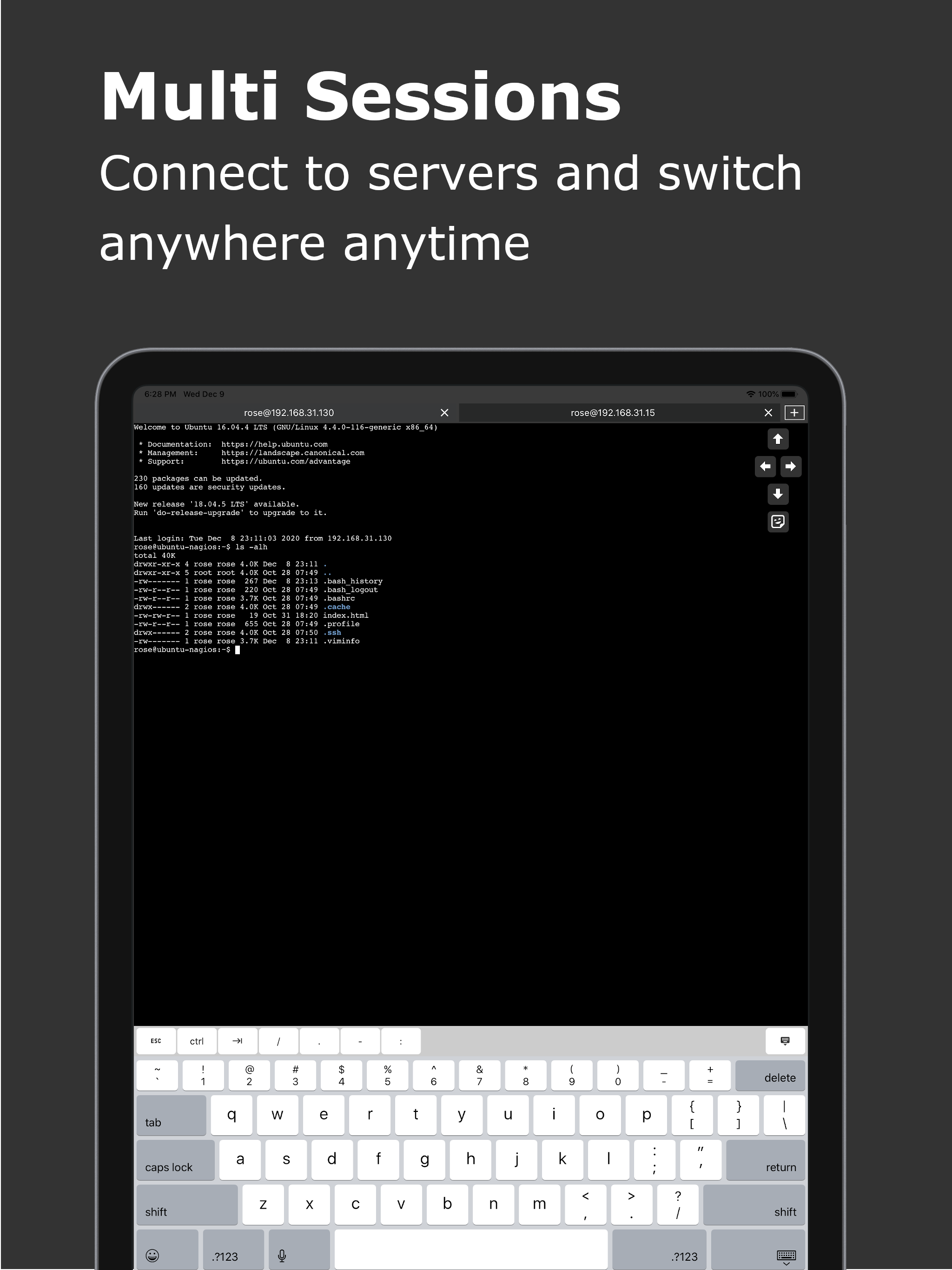
Task: Hide keyboard using accessory bar icon
Action: click(785, 1041)
